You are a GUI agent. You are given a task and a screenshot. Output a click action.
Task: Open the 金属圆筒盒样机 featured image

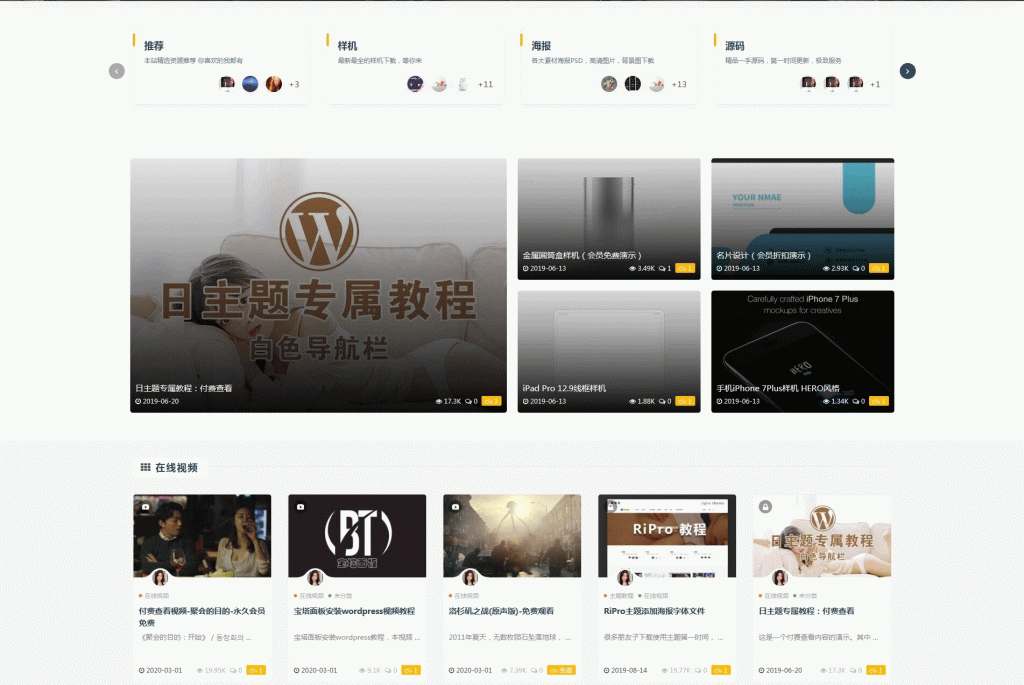point(609,219)
